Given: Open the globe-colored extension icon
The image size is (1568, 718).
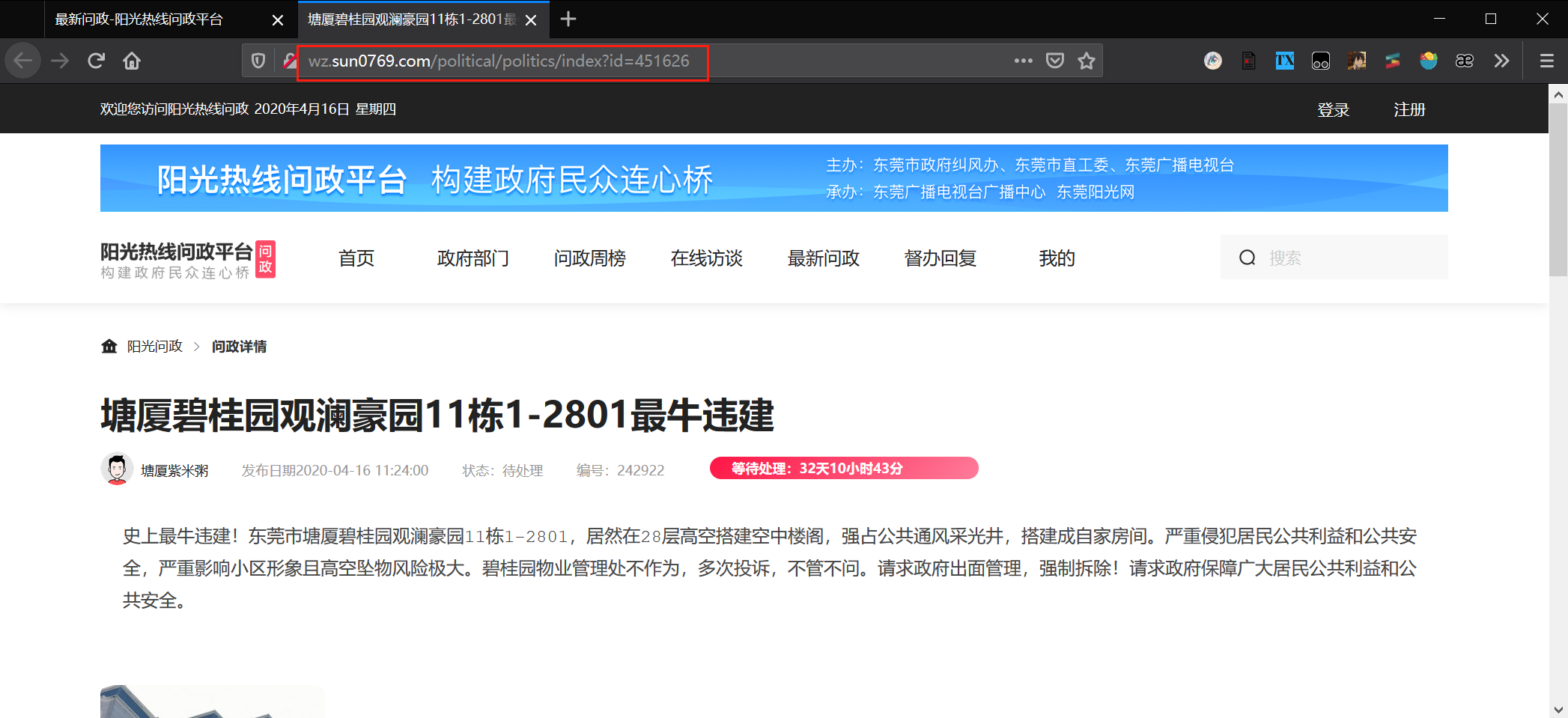Looking at the screenshot, I should (1429, 61).
